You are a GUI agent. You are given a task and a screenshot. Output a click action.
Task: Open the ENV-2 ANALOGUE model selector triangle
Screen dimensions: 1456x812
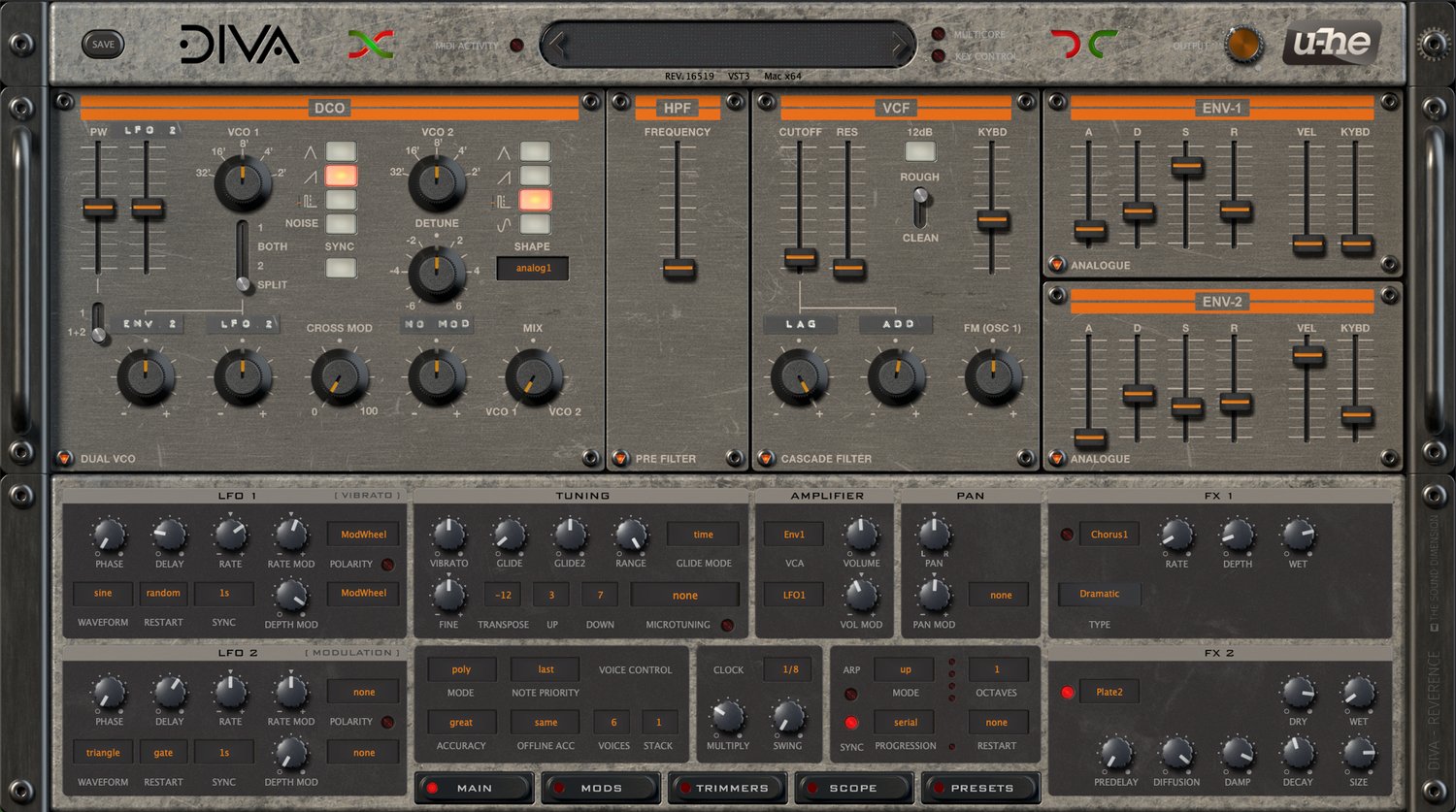coord(1057,458)
